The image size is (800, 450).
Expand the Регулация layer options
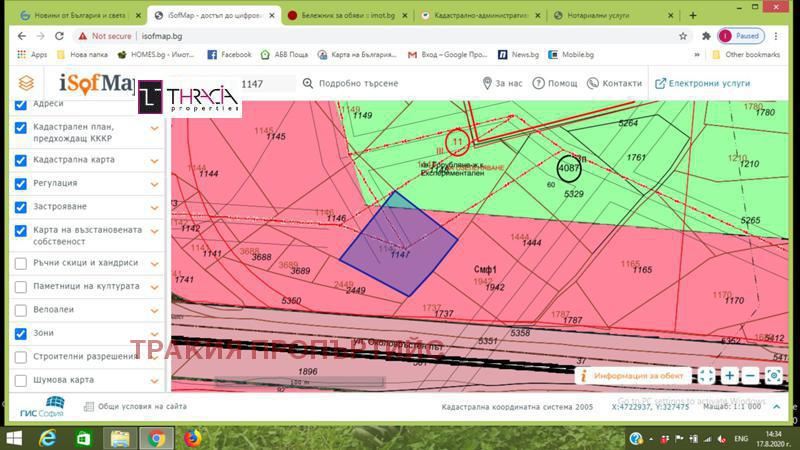click(154, 184)
